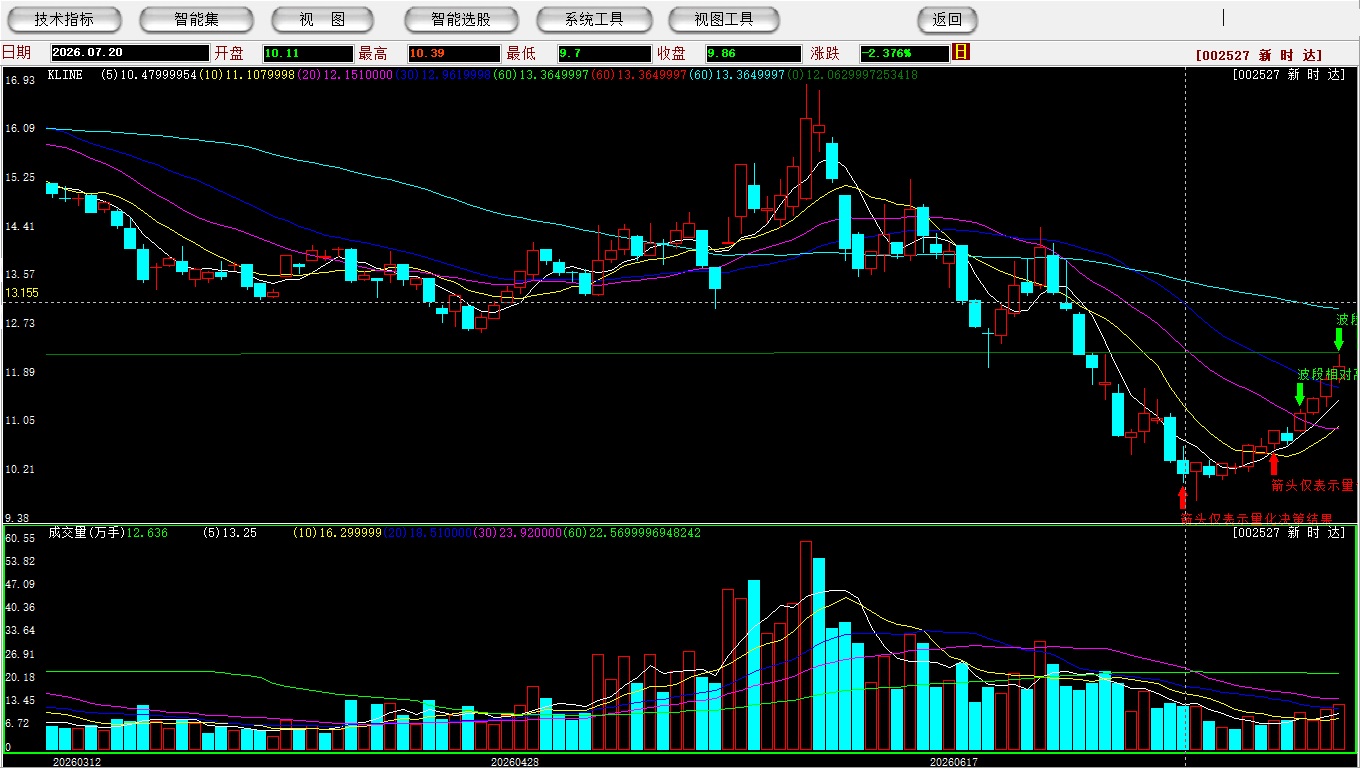The image size is (1360, 768).
Task: Click the yellow 日 period icon
Action: pyautogui.click(x=961, y=52)
